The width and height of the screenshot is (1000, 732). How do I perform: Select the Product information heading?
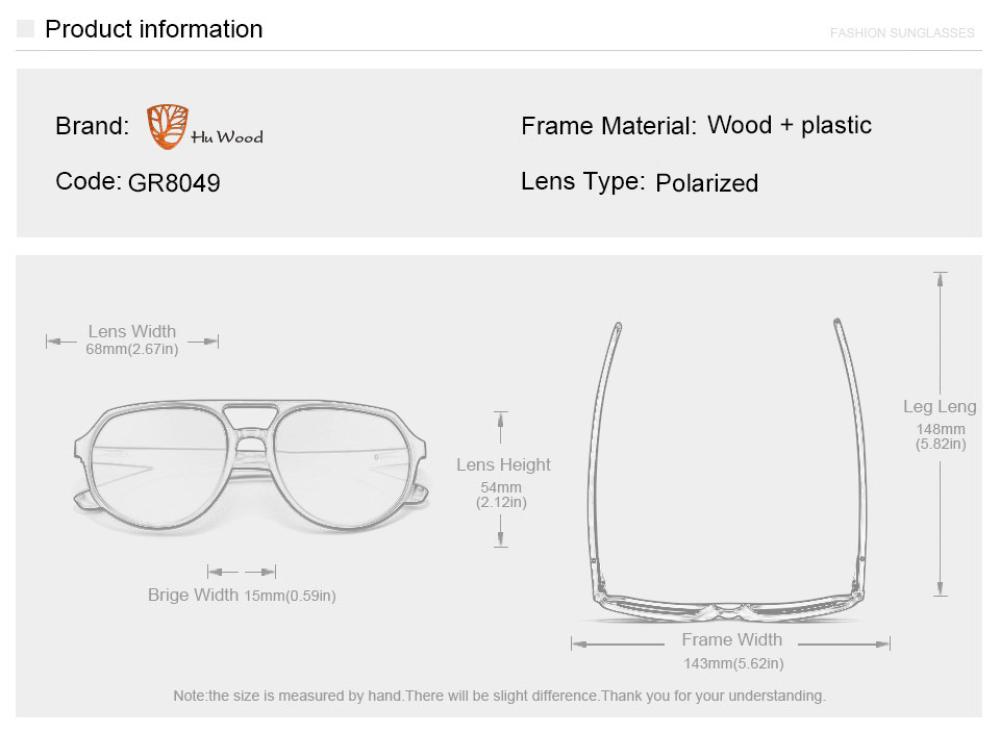pyautogui.click(x=154, y=29)
